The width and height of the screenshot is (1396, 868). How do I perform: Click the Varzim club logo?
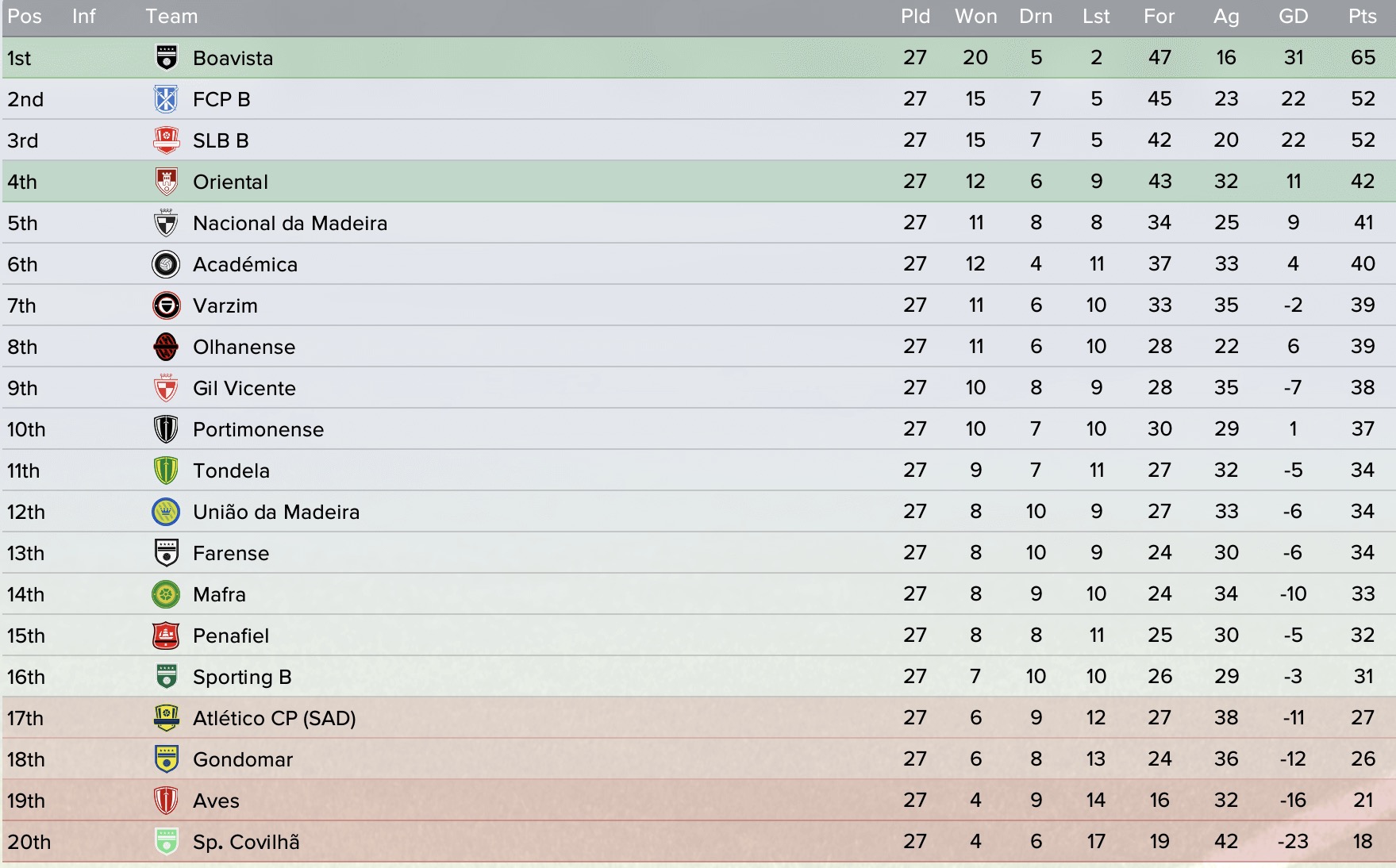[166, 305]
